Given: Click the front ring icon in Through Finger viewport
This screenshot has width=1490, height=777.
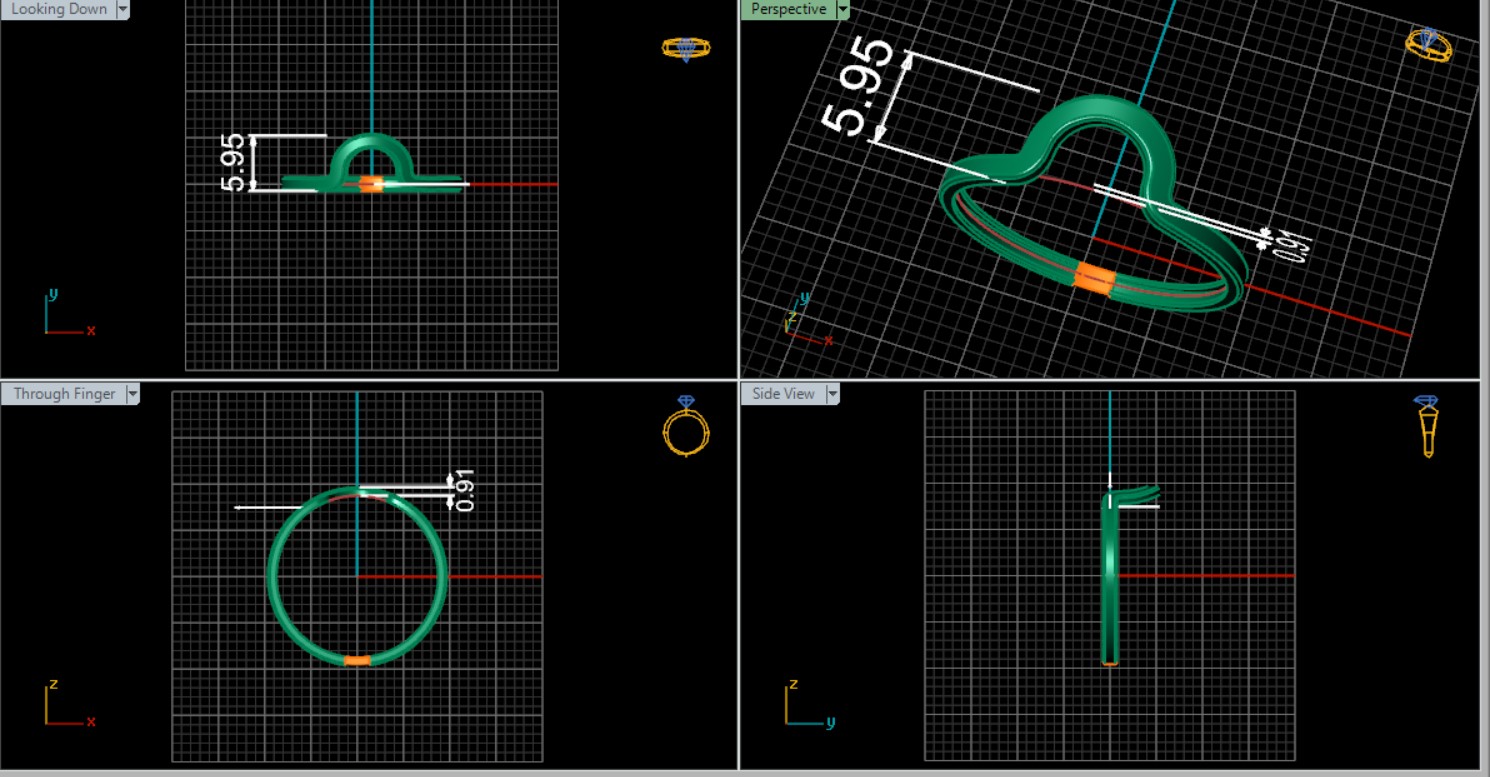Looking at the screenshot, I should (x=686, y=427).
